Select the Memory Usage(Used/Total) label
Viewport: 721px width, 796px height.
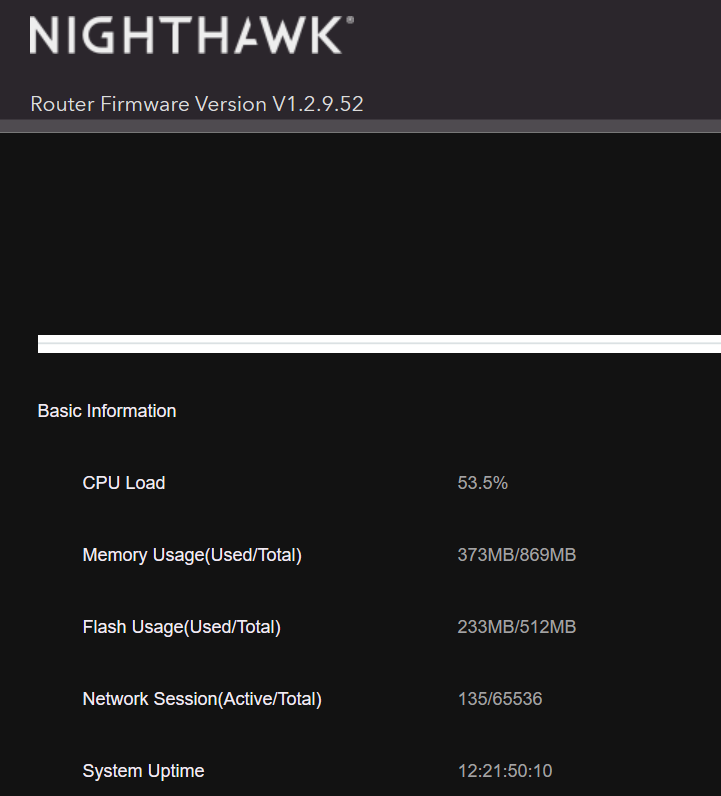[192, 555]
